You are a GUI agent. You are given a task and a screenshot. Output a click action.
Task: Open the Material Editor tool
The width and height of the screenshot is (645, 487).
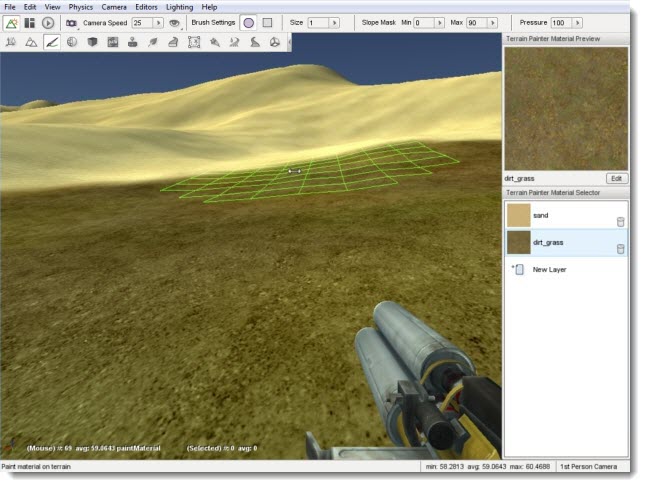(x=72, y=42)
